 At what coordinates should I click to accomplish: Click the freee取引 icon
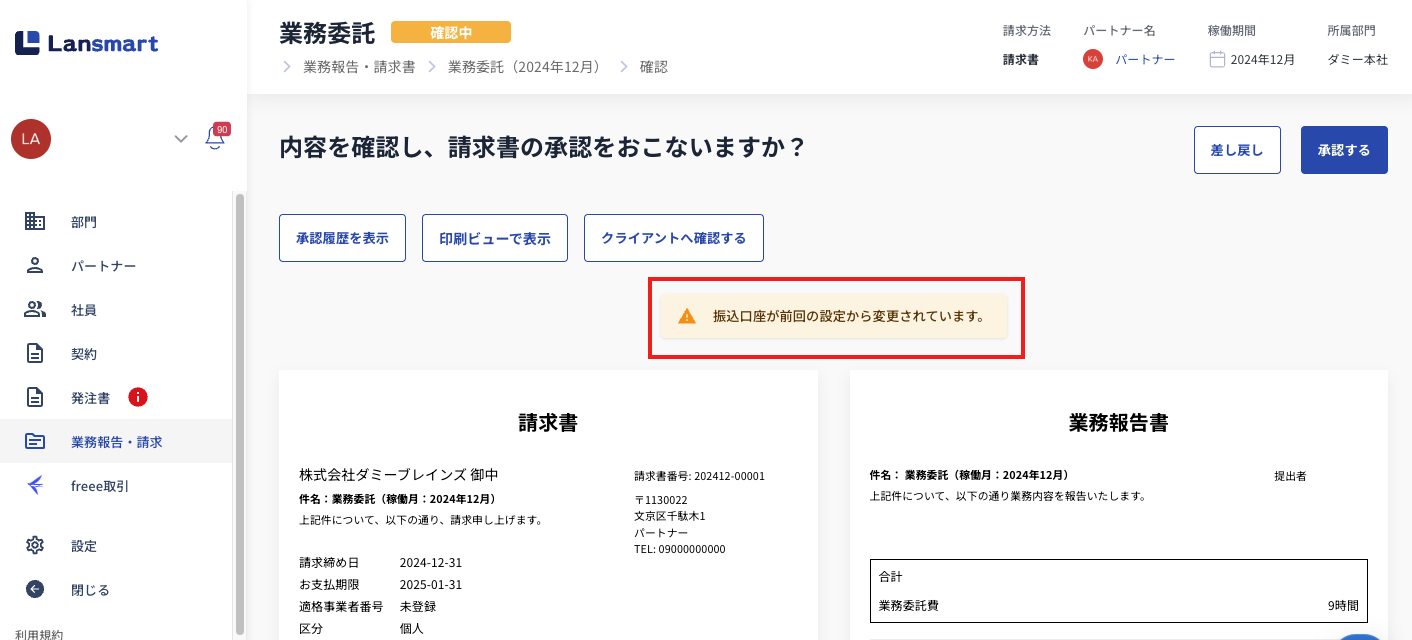click(x=35, y=486)
